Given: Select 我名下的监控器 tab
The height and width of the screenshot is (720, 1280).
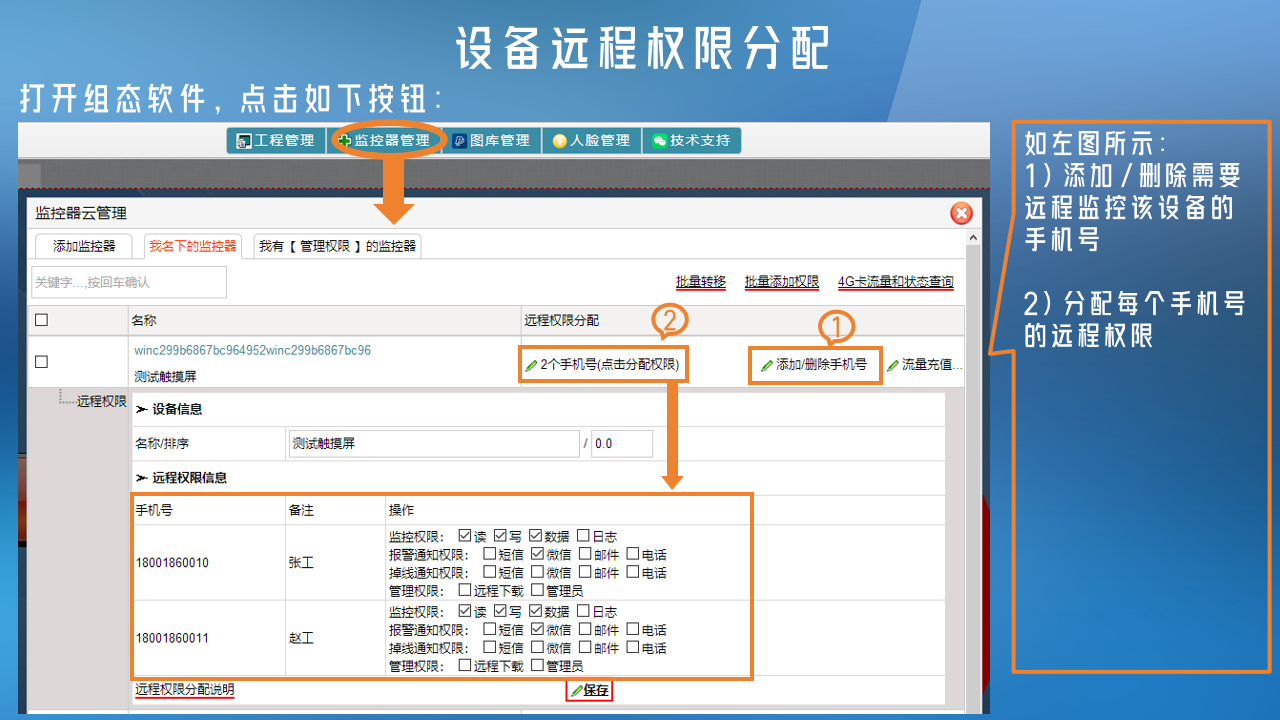Looking at the screenshot, I should click(x=193, y=246).
